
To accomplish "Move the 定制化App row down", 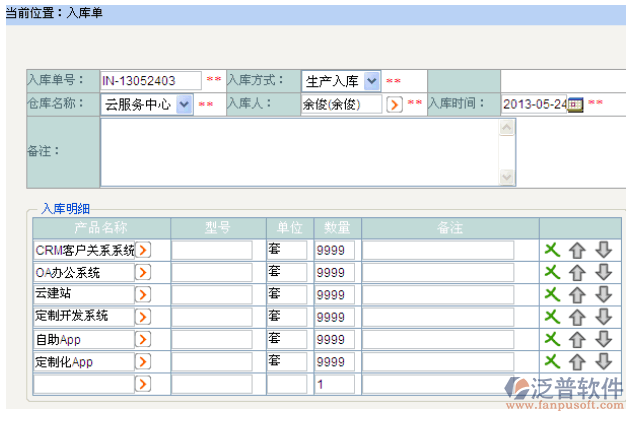I will pyautogui.click(x=603, y=362).
